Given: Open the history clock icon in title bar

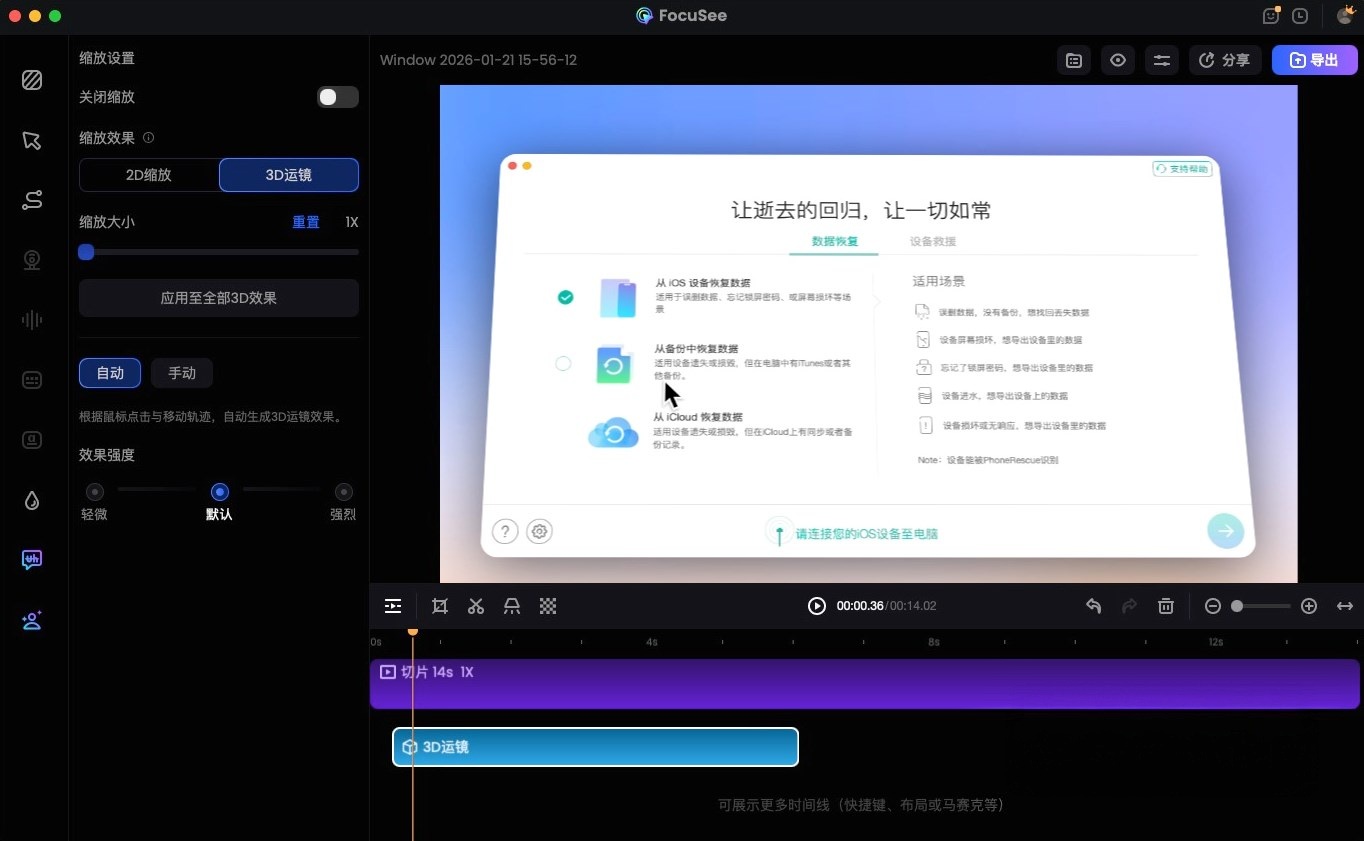Looking at the screenshot, I should (1300, 15).
